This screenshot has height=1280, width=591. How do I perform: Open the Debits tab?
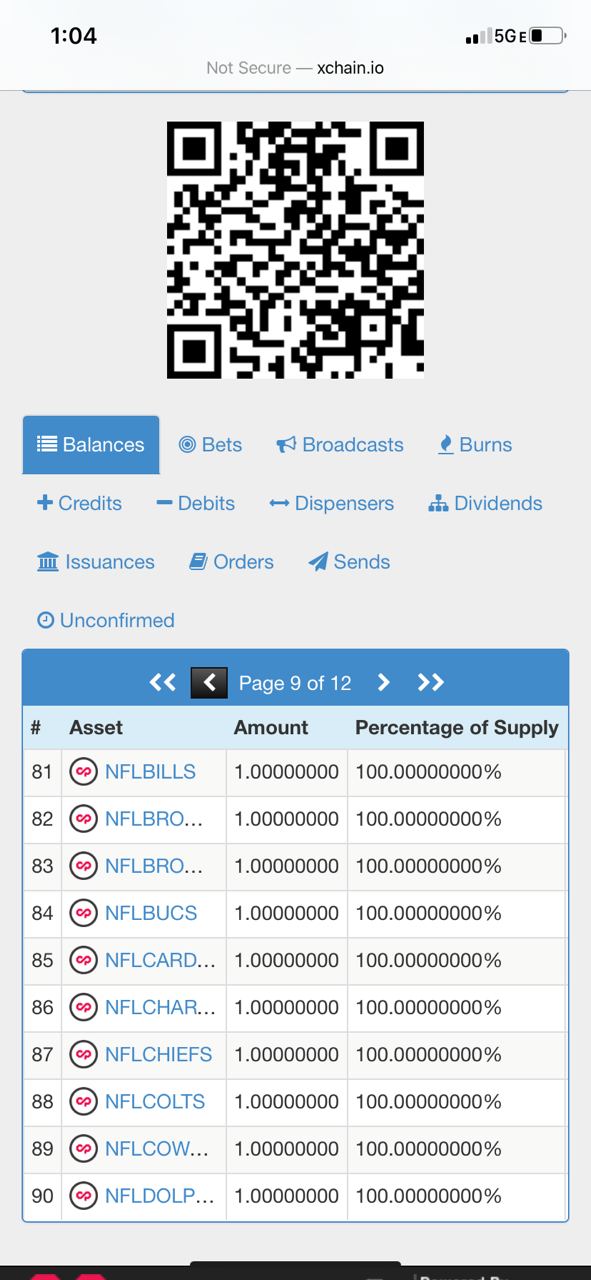click(195, 503)
